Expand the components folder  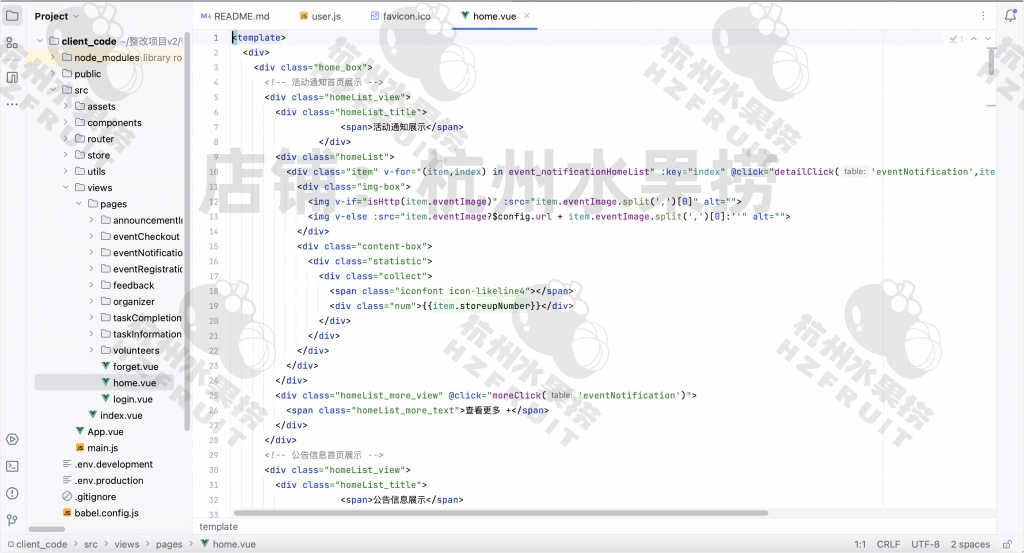pyautogui.click(x=66, y=123)
